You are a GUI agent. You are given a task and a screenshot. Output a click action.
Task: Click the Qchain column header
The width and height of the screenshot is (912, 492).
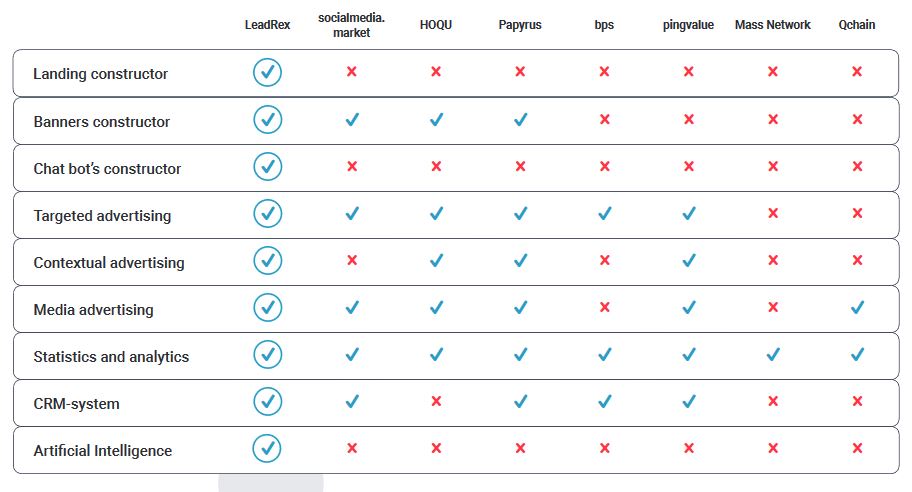[x=857, y=25]
